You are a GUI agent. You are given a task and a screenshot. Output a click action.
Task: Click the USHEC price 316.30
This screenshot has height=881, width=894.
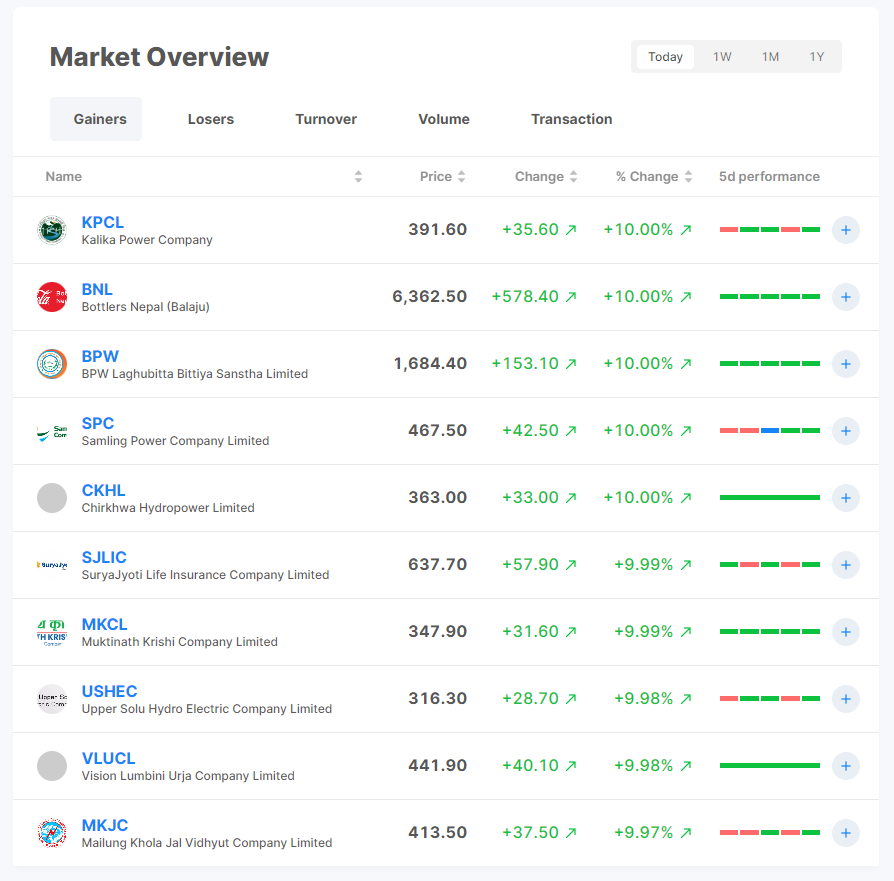tap(437, 699)
